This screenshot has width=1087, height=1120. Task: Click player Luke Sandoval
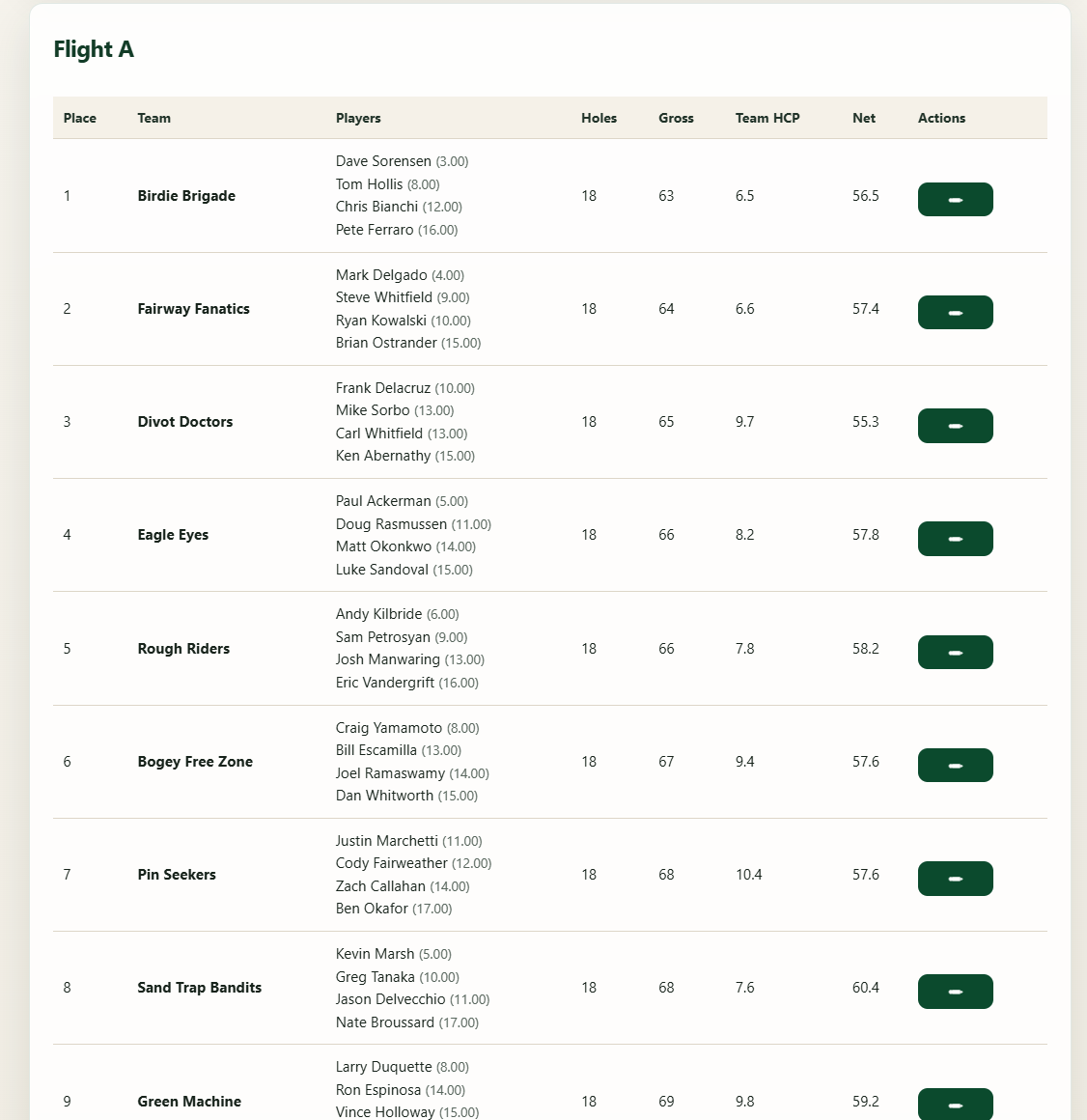click(382, 570)
